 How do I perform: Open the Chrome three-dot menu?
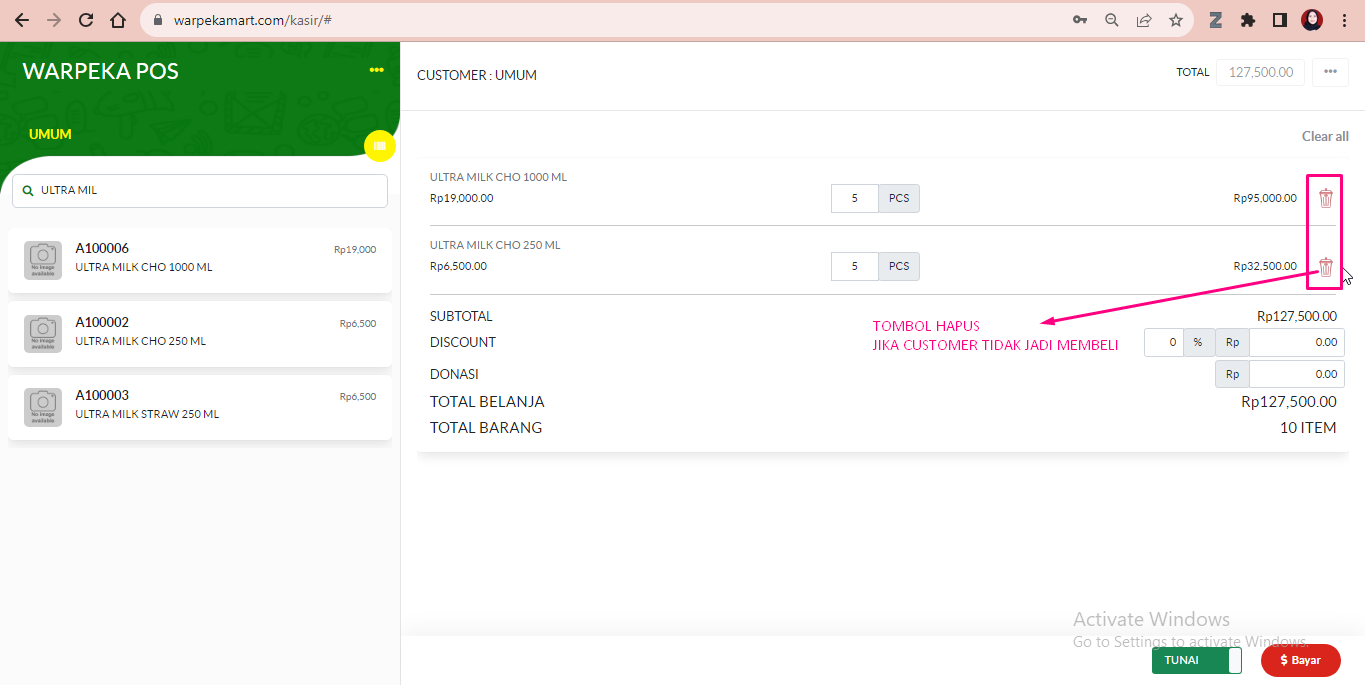pos(1344,20)
